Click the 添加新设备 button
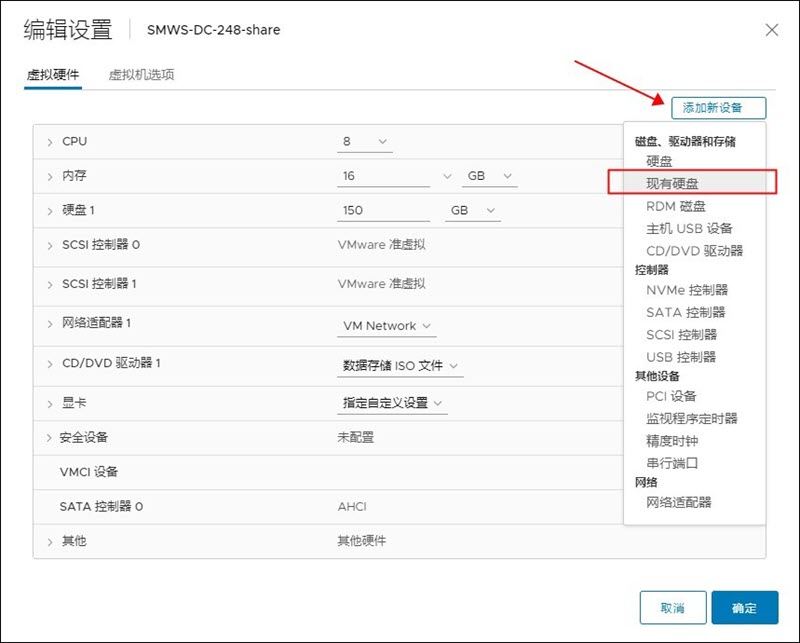Viewport: 800px width, 643px height. click(719, 108)
